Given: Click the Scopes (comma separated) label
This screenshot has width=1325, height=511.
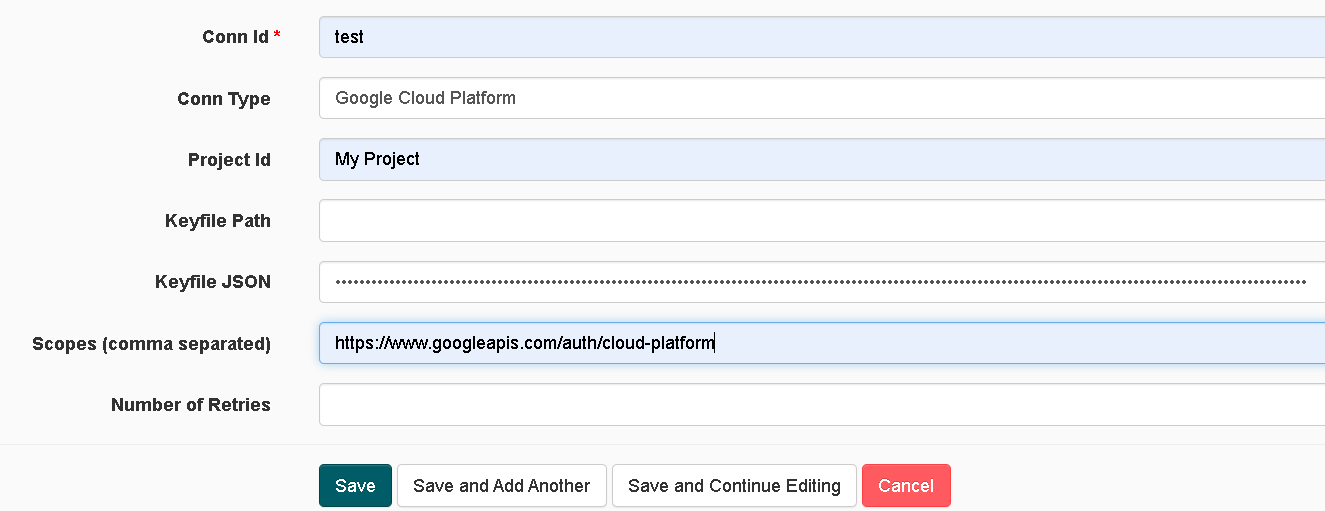Looking at the screenshot, I should (x=151, y=344).
